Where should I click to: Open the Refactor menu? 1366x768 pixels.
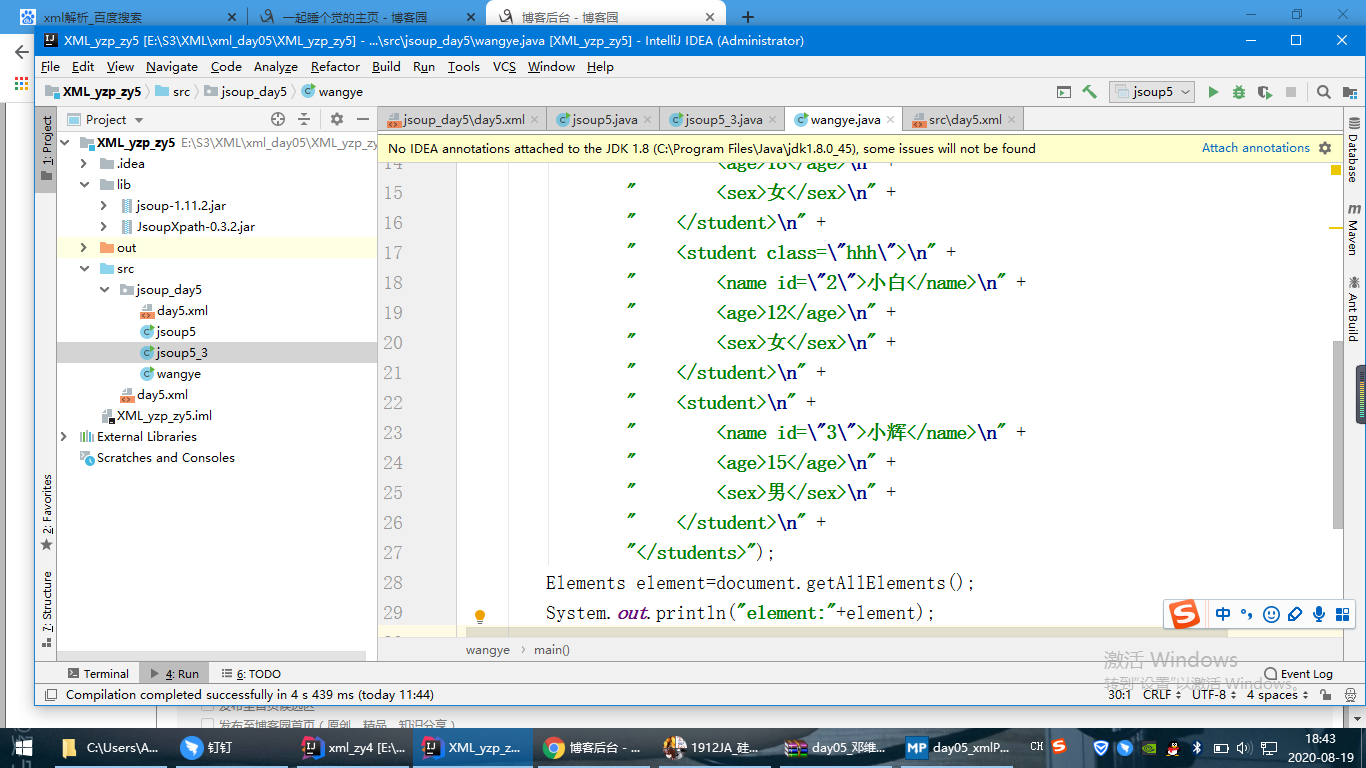(335, 67)
